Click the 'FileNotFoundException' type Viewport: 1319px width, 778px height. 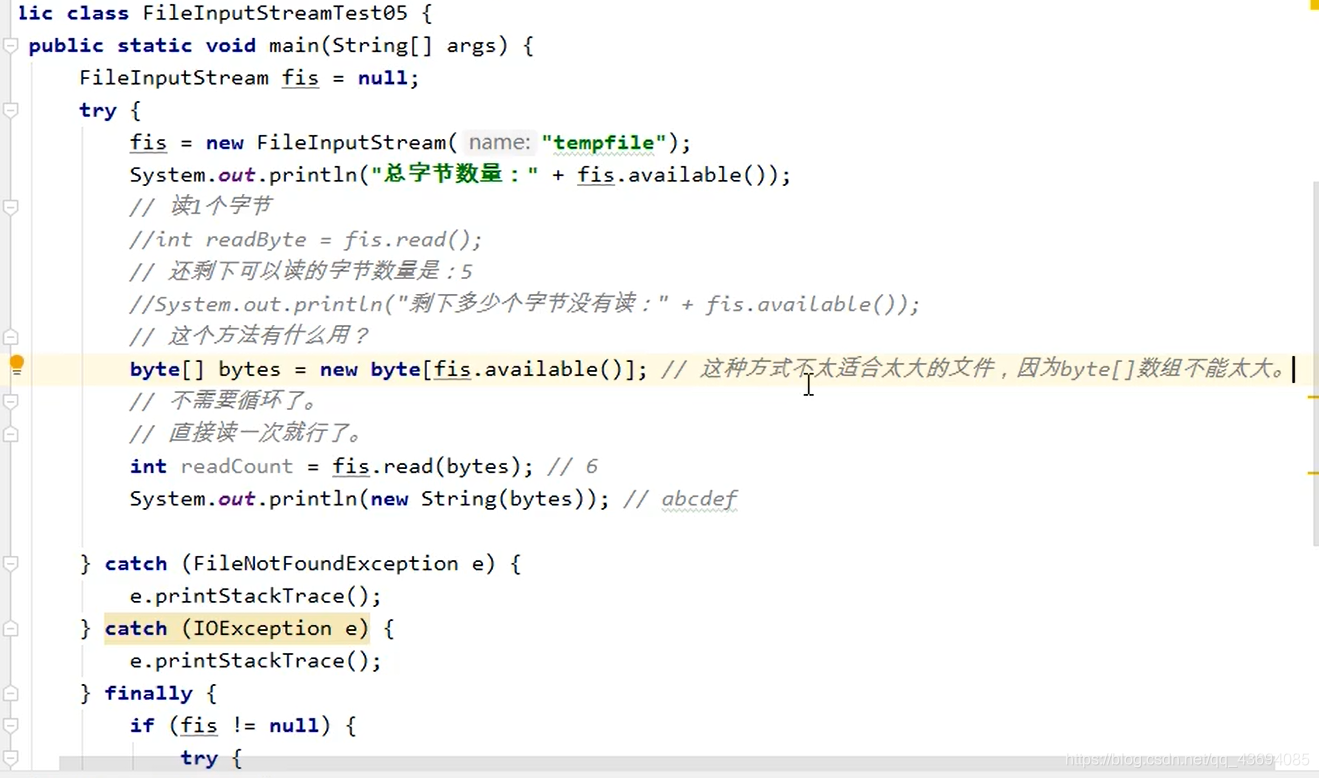point(325,563)
